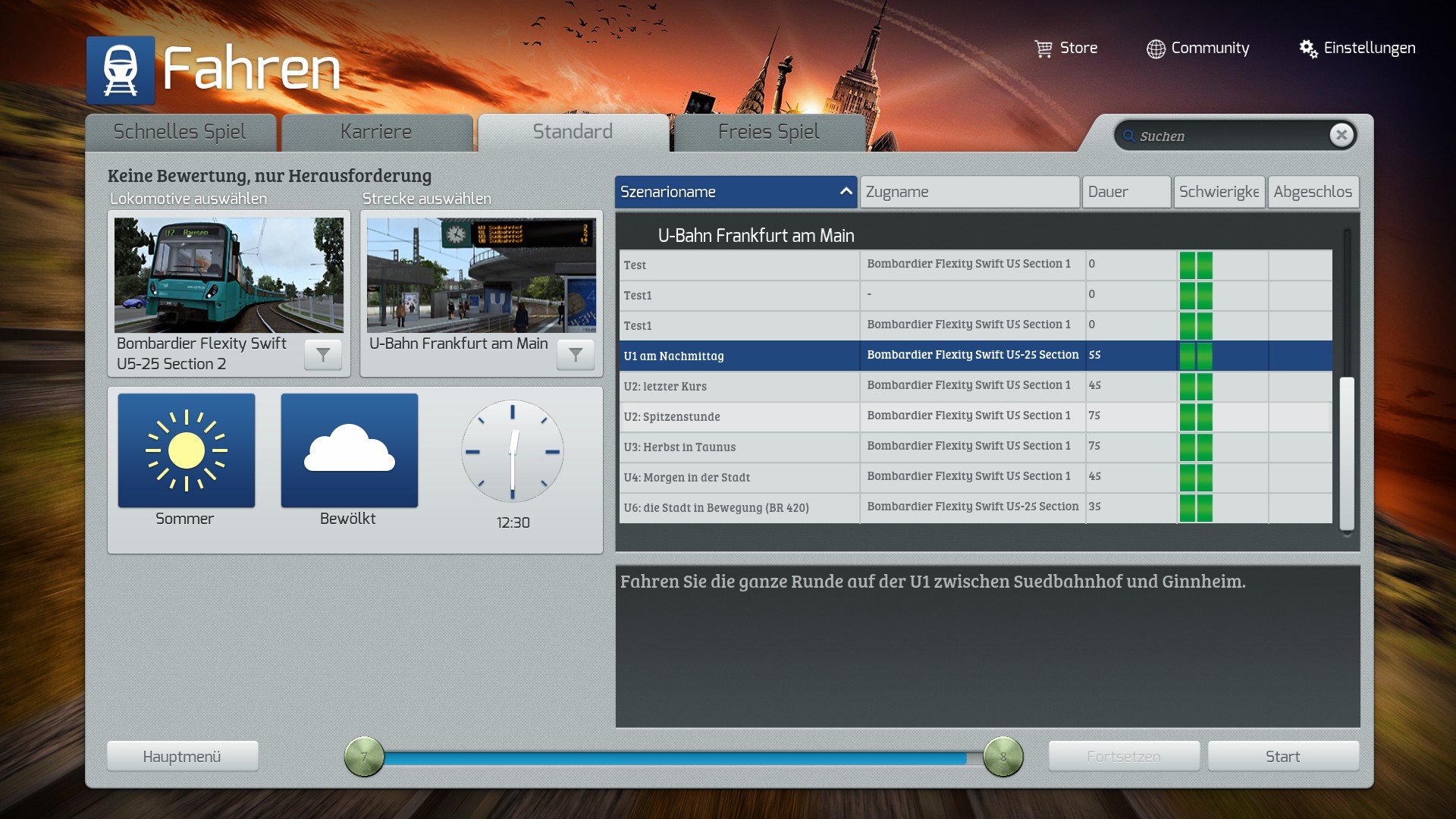Open the Store via cart icon
Image resolution: width=1456 pixels, height=819 pixels.
pos(1043,49)
